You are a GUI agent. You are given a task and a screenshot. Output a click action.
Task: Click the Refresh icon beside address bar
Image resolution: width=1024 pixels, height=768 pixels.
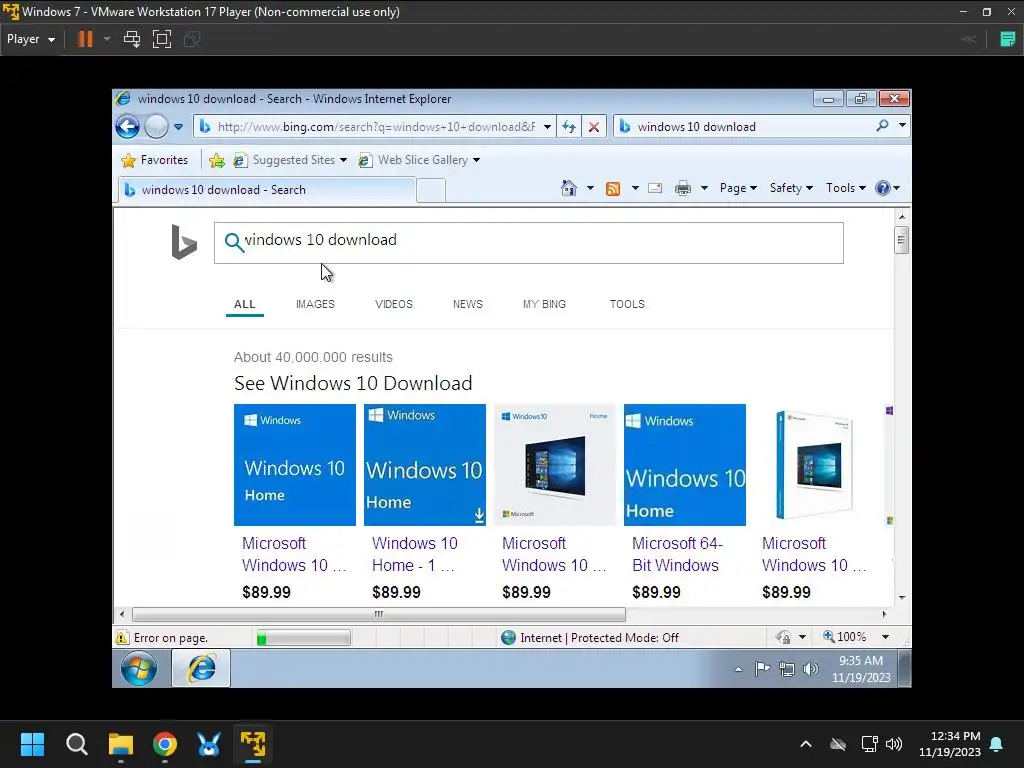pos(569,127)
